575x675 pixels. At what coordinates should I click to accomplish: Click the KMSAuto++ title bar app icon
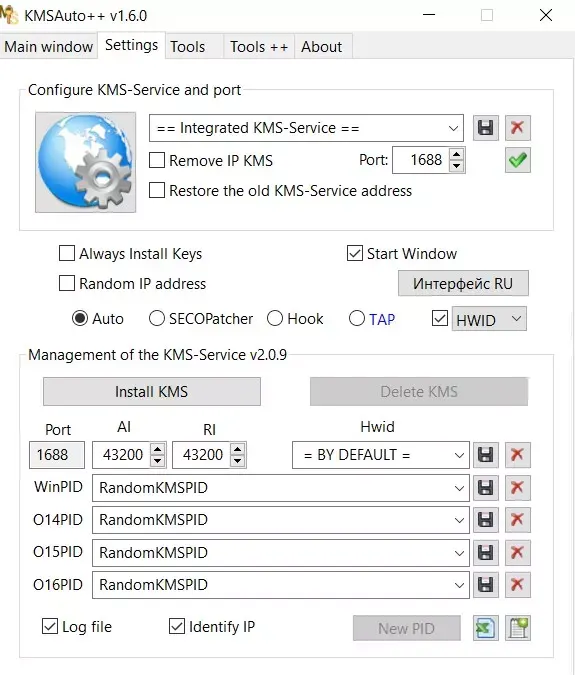(9, 15)
